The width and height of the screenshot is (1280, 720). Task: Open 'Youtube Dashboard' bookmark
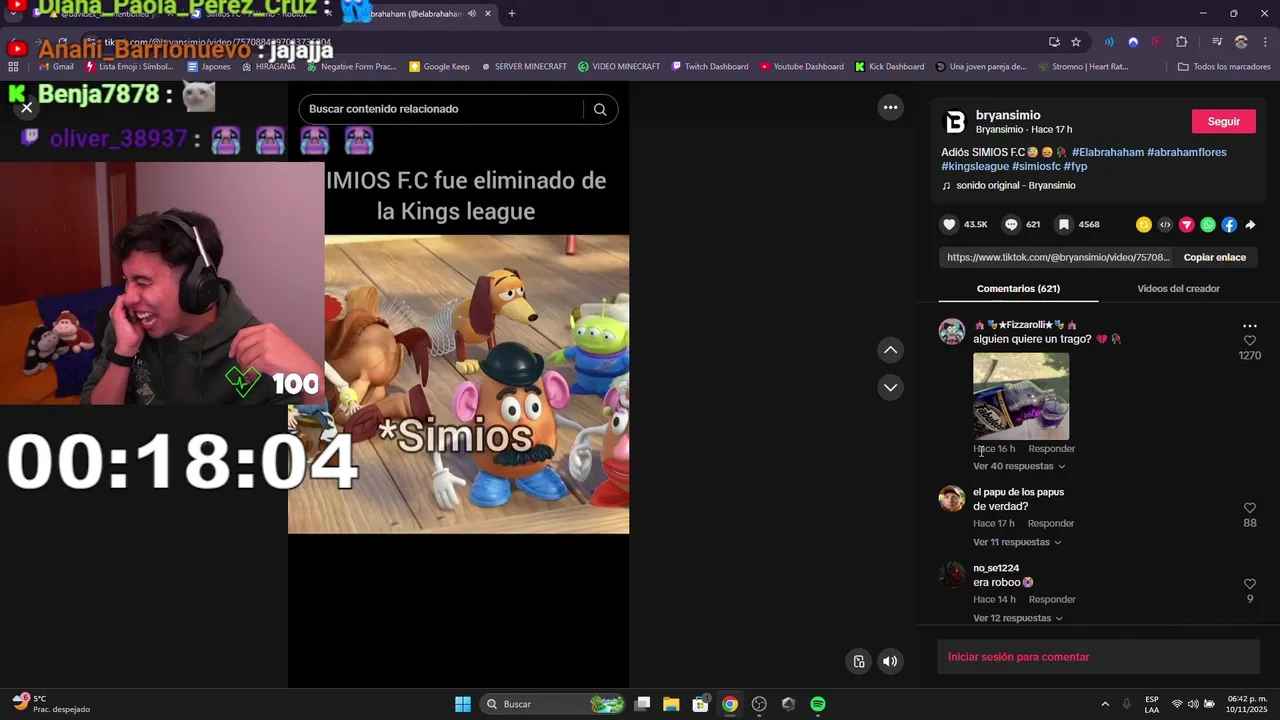[x=801, y=67]
